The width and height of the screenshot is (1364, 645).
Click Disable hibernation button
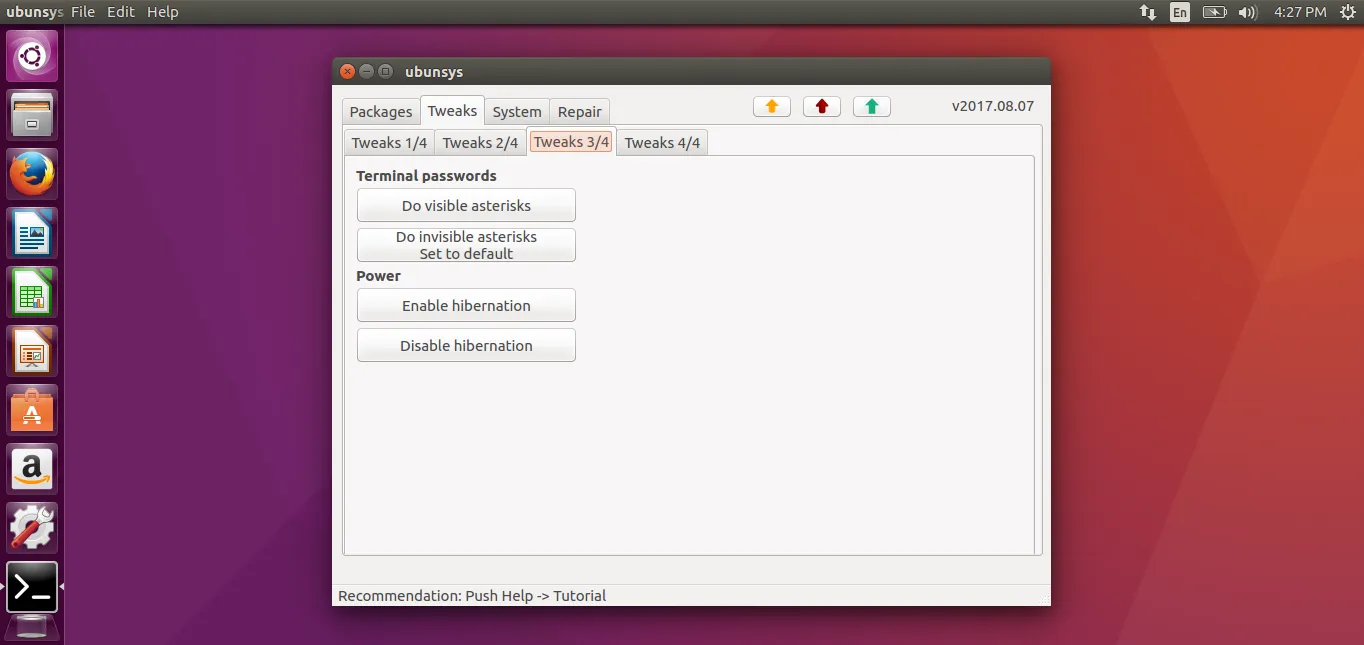[466, 346]
